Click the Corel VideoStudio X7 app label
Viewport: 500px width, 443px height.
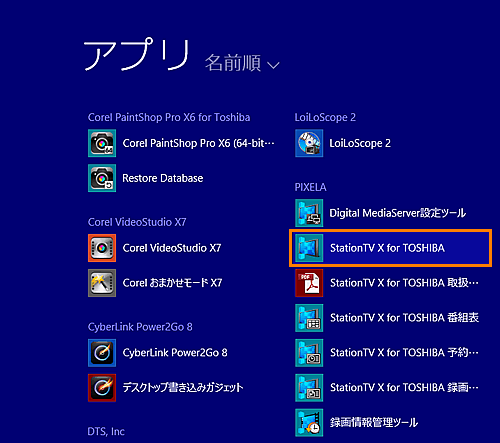(x=172, y=248)
